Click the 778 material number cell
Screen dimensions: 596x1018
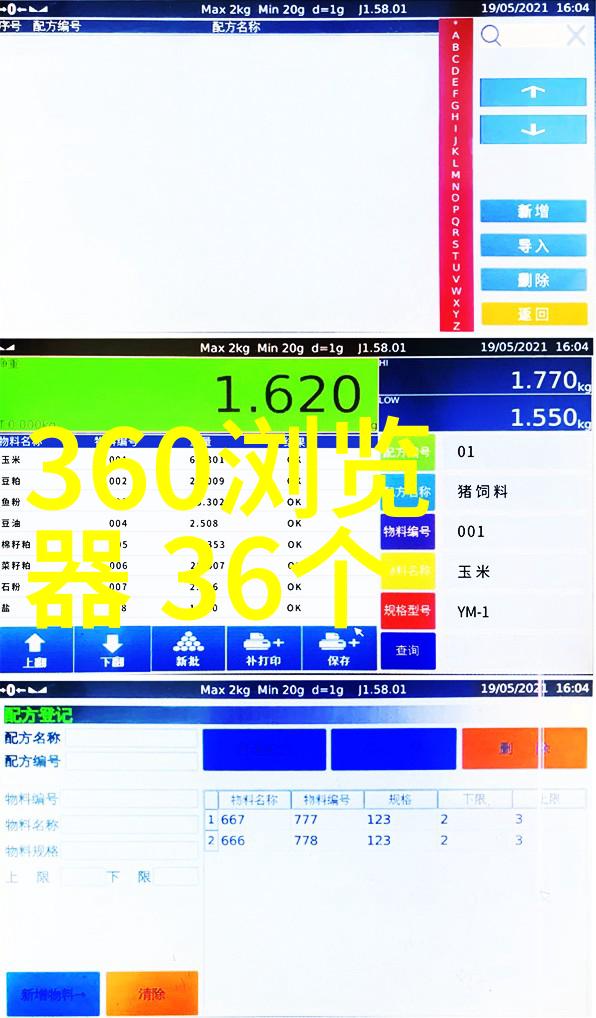click(x=306, y=840)
